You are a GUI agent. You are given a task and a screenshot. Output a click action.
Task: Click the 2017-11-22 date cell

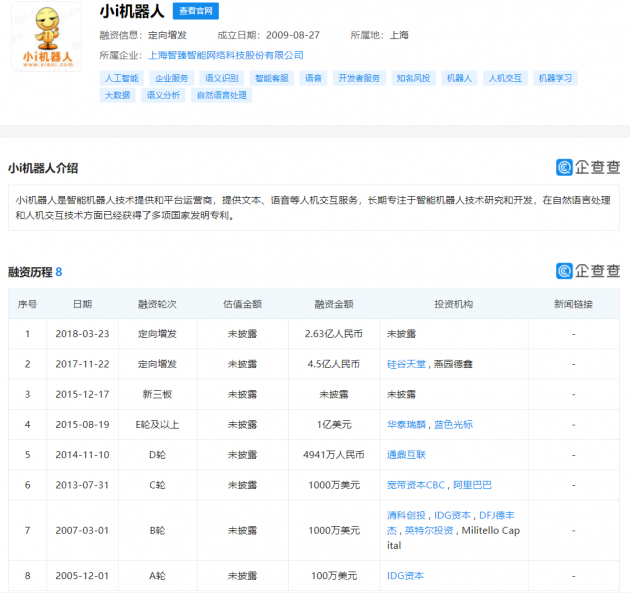(x=82, y=364)
